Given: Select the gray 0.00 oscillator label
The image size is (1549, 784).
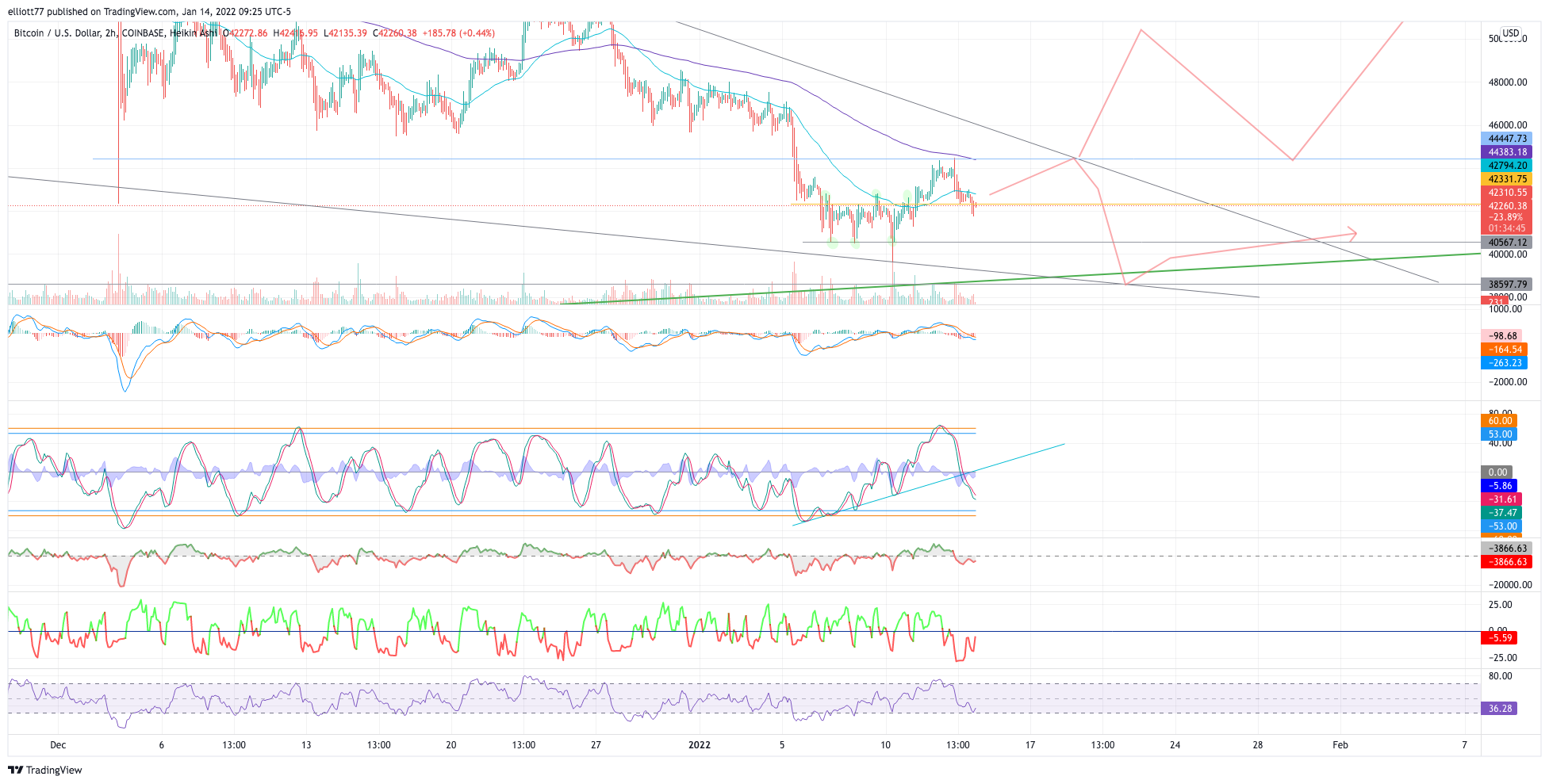Looking at the screenshot, I should (1497, 472).
